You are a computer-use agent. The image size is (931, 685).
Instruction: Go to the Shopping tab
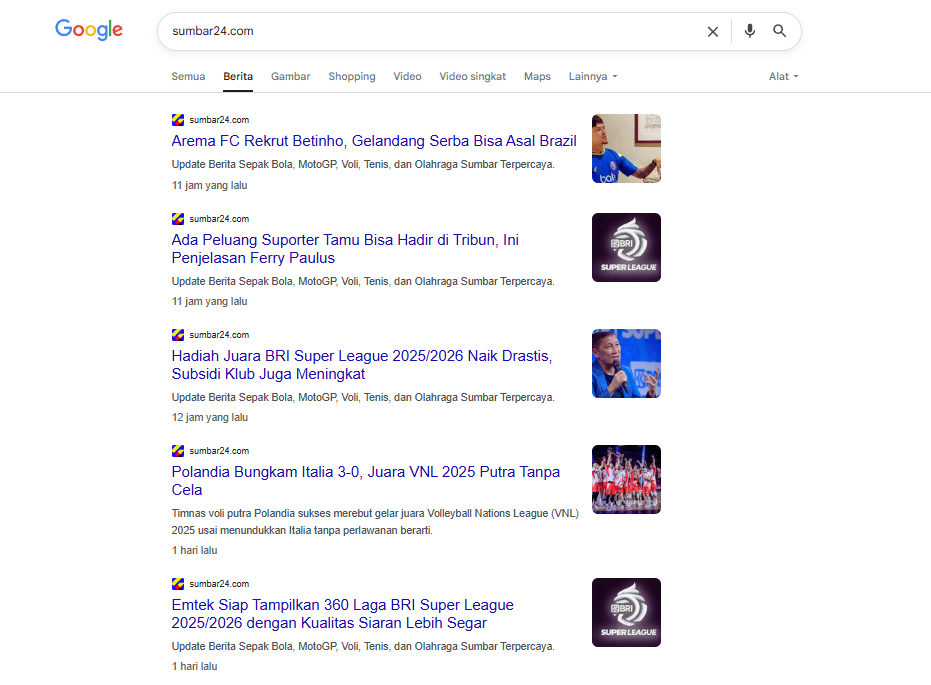pyautogui.click(x=352, y=77)
